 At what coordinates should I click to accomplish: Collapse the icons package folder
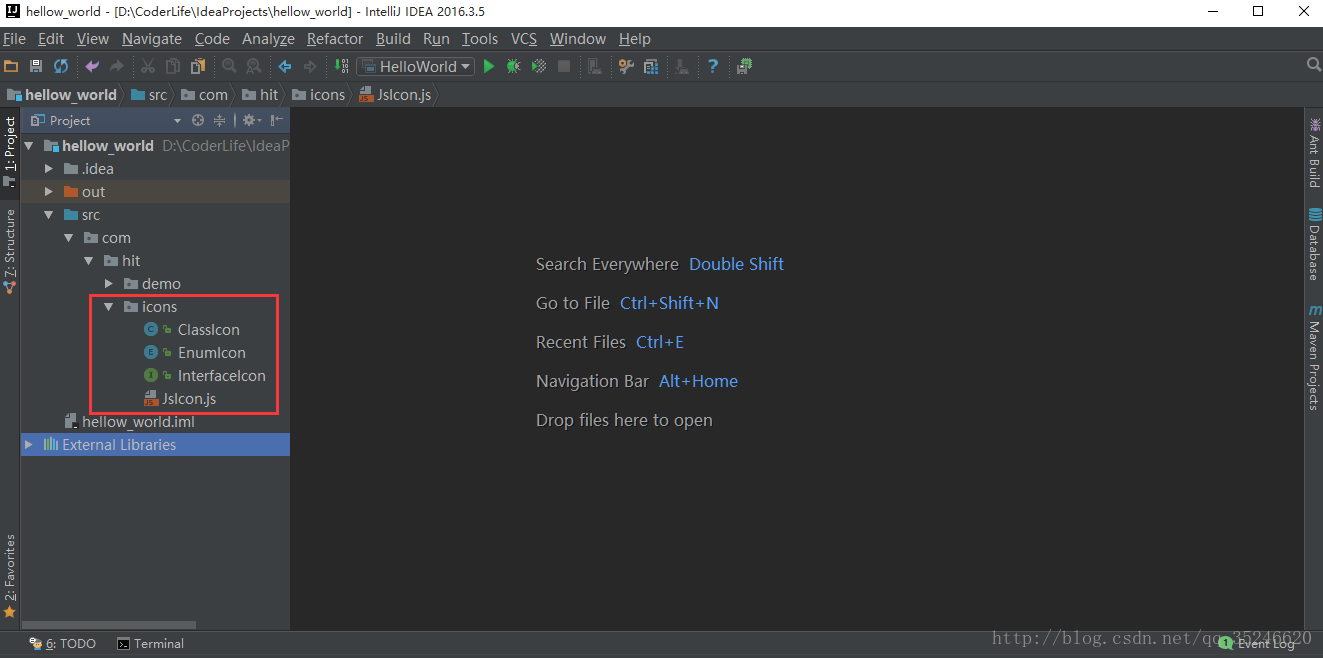coord(109,306)
